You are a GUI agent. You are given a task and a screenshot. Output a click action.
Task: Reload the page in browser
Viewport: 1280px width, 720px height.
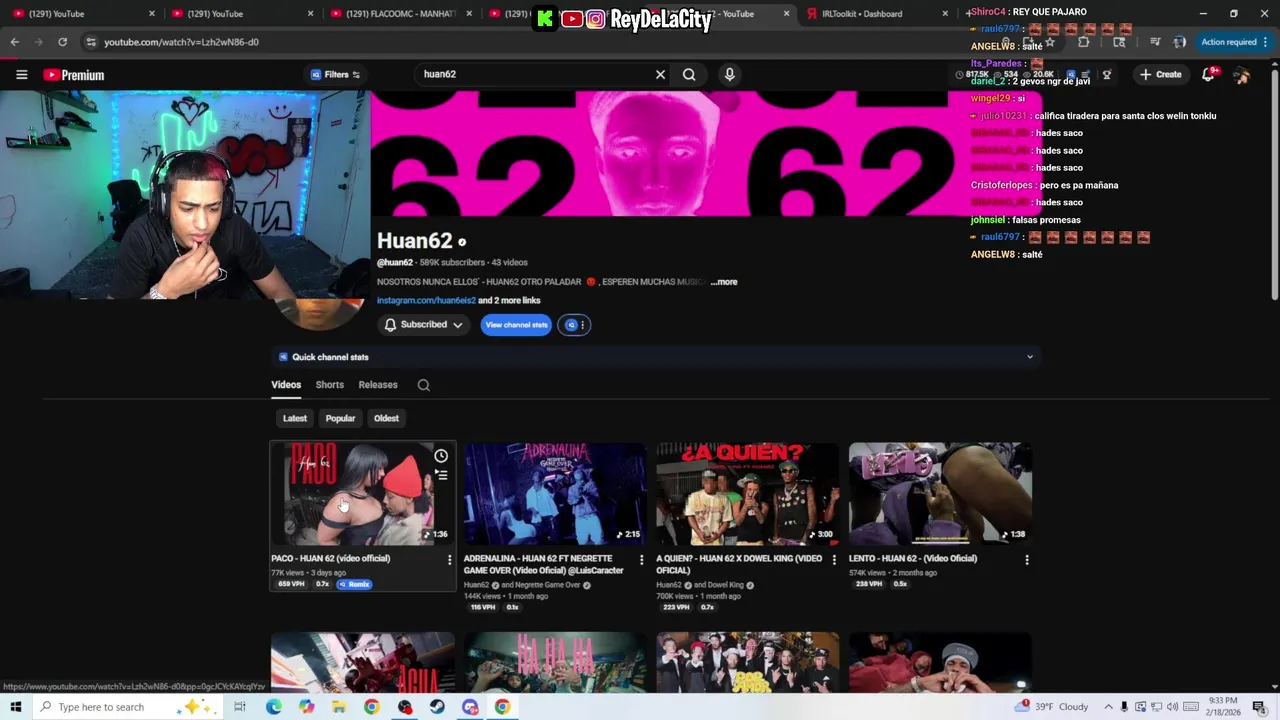pyautogui.click(x=62, y=42)
